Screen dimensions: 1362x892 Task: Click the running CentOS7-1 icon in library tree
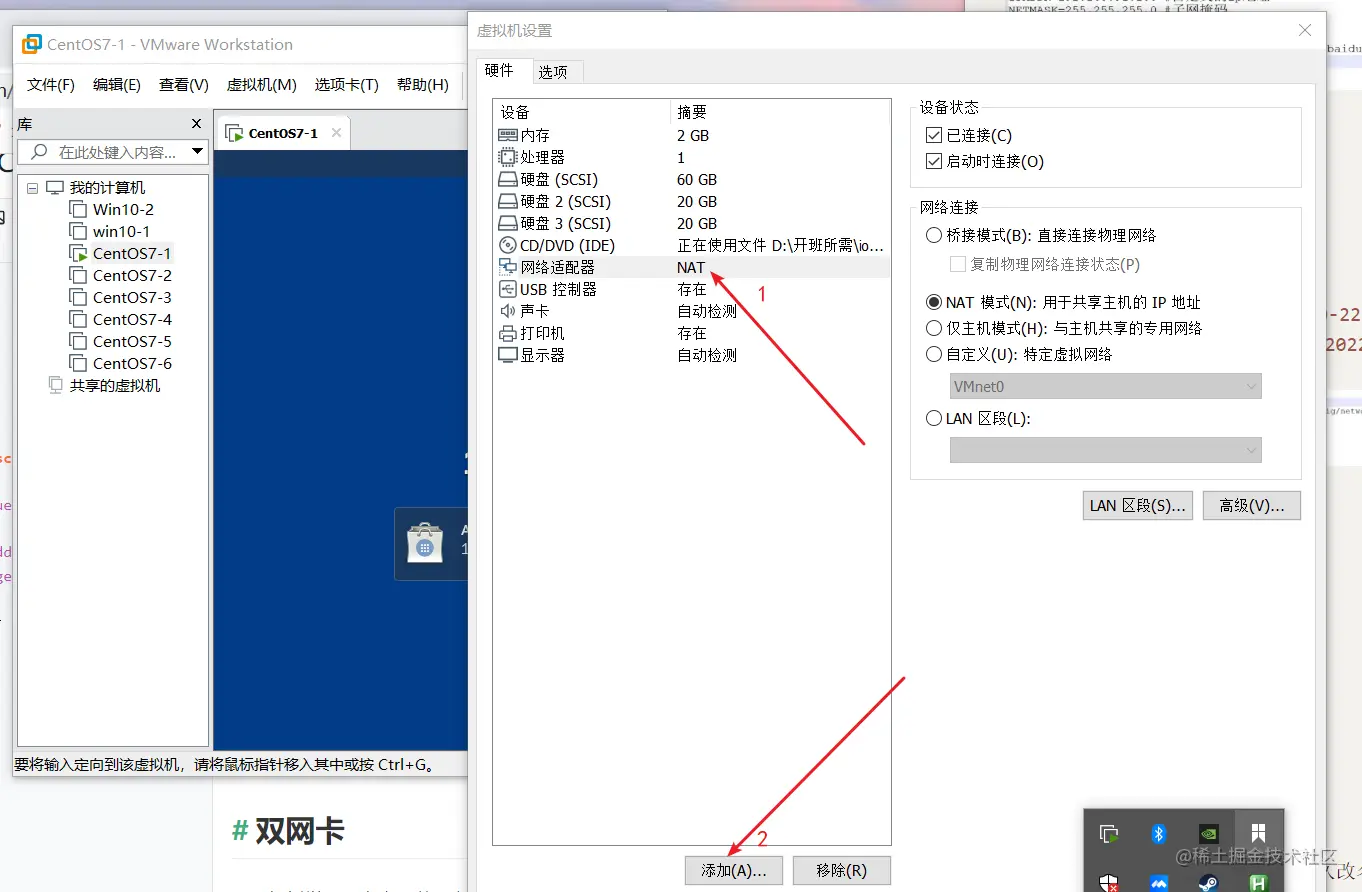click(78, 254)
